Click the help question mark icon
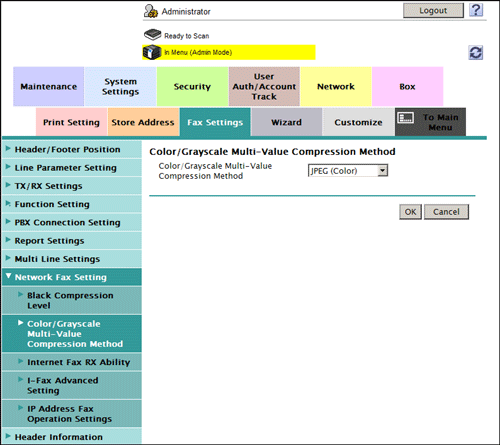The image size is (500, 445). (476, 10)
